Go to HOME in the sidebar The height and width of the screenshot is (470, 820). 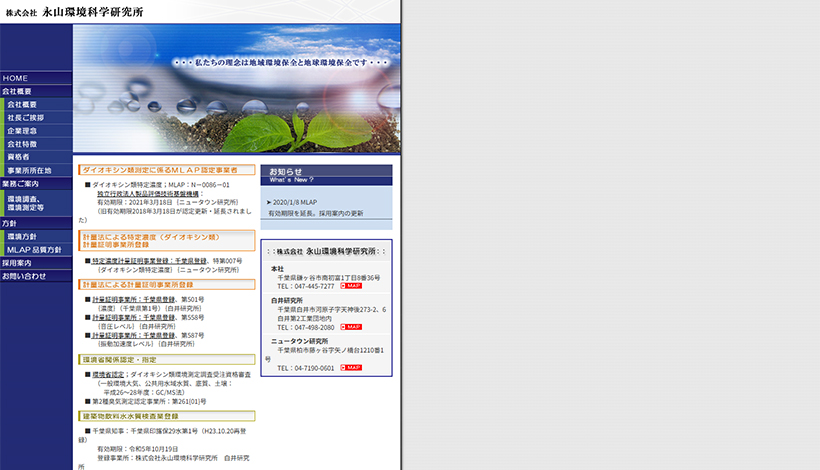(x=36, y=78)
